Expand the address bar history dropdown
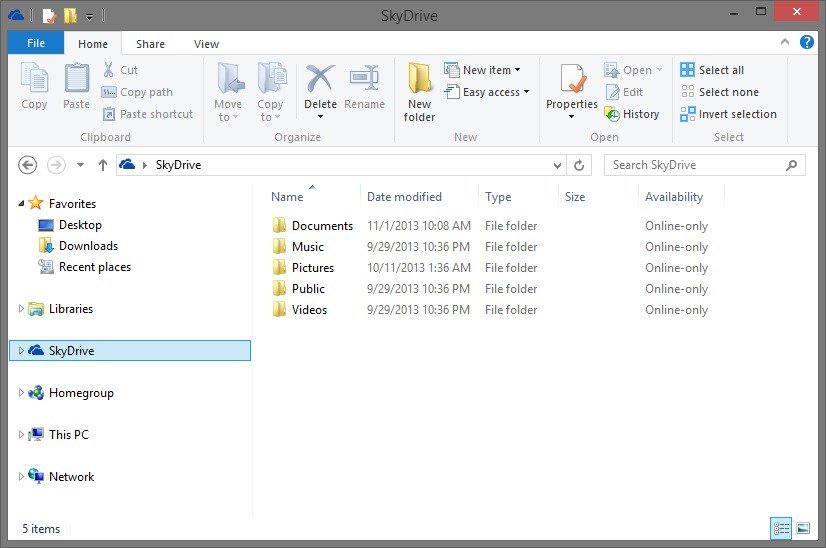The height and width of the screenshot is (548, 826). (557, 165)
